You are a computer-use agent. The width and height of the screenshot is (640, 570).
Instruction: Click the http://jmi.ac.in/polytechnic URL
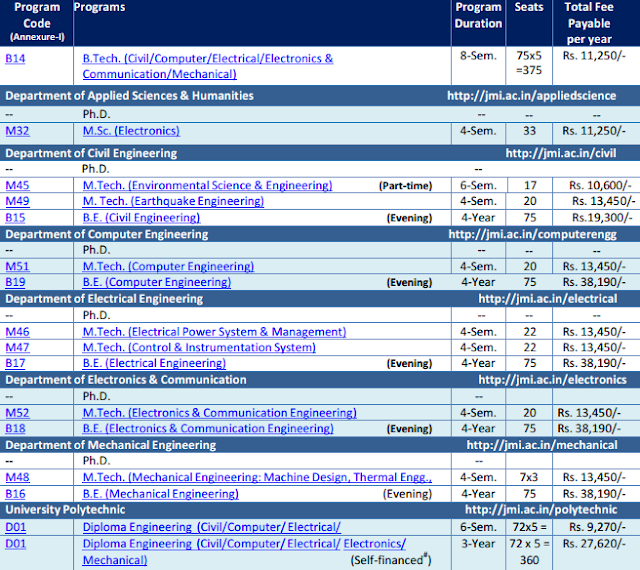(541, 510)
